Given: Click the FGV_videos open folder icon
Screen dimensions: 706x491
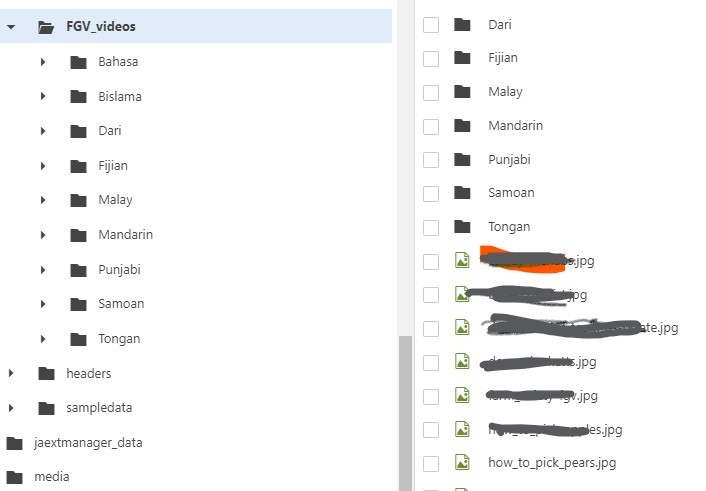Looking at the screenshot, I should click(x=46, y=27).
